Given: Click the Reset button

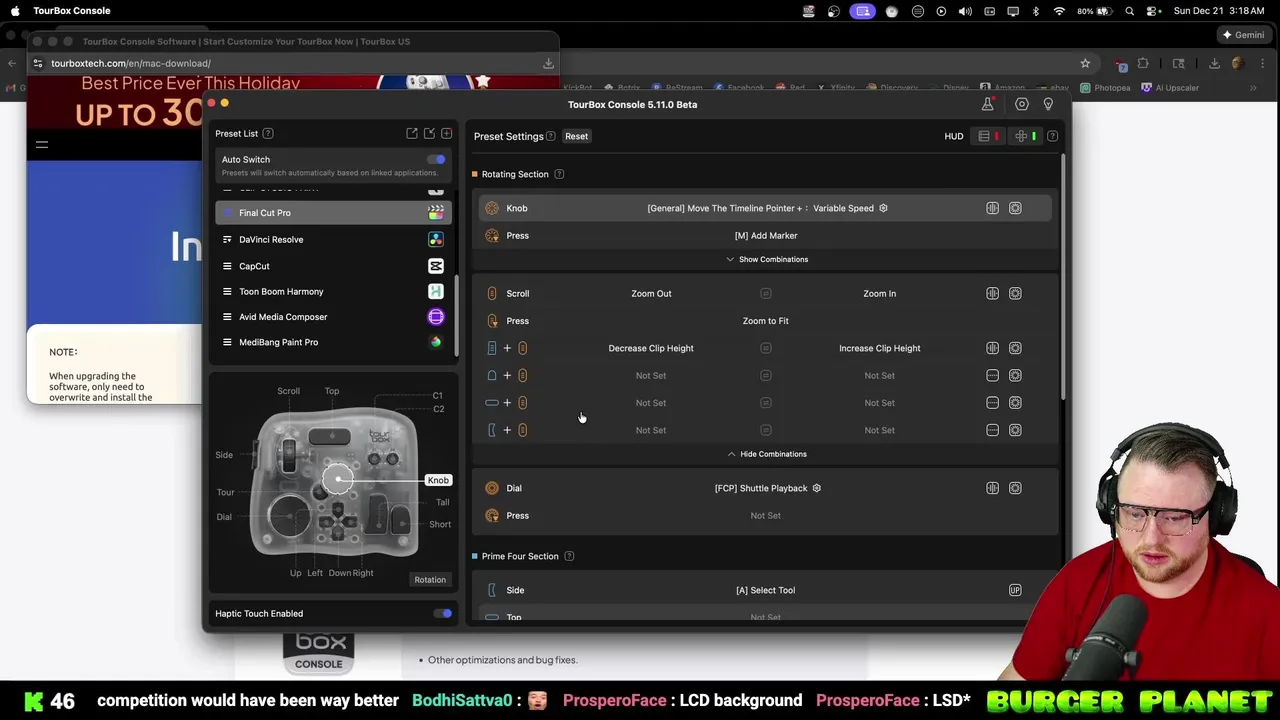Looking at the screenshot, I should click(x=576, y=136).
